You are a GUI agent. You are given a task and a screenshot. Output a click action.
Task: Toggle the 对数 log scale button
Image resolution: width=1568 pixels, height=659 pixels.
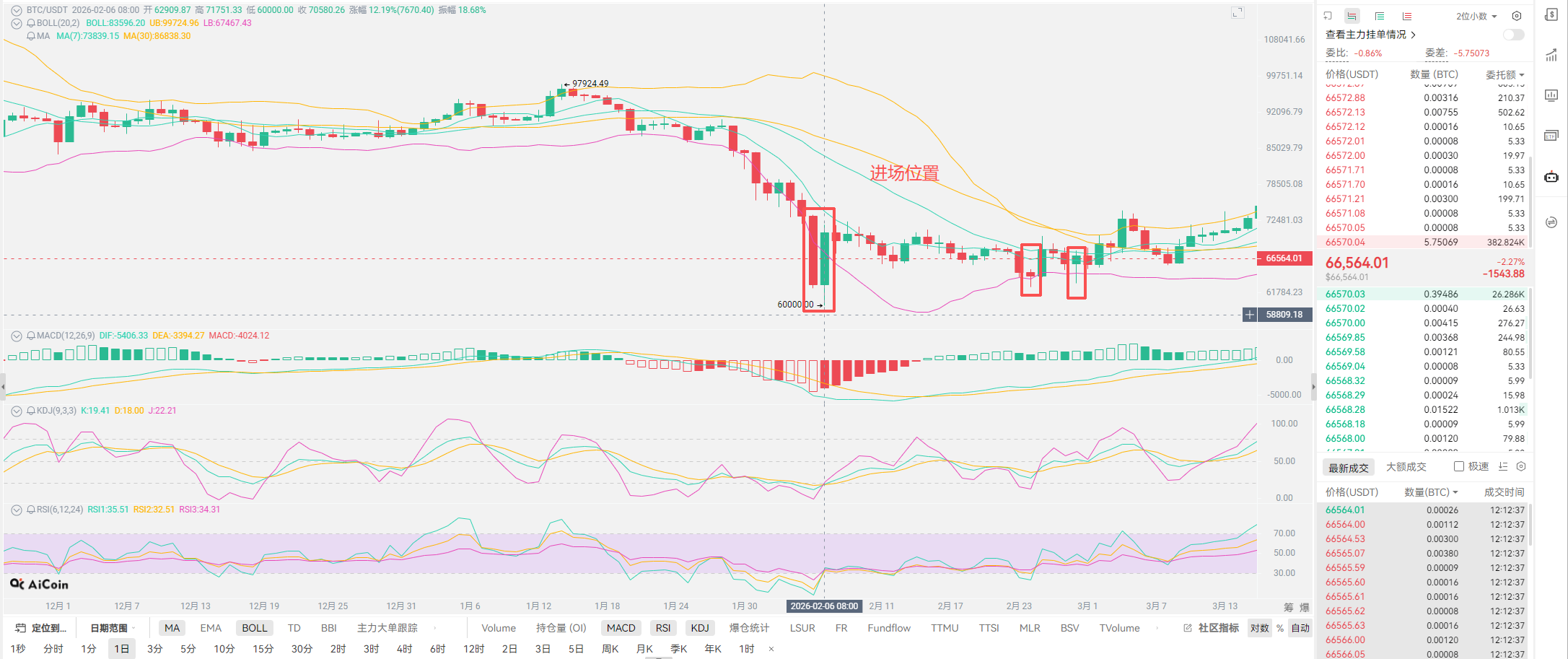click(x=1259, y=628)
